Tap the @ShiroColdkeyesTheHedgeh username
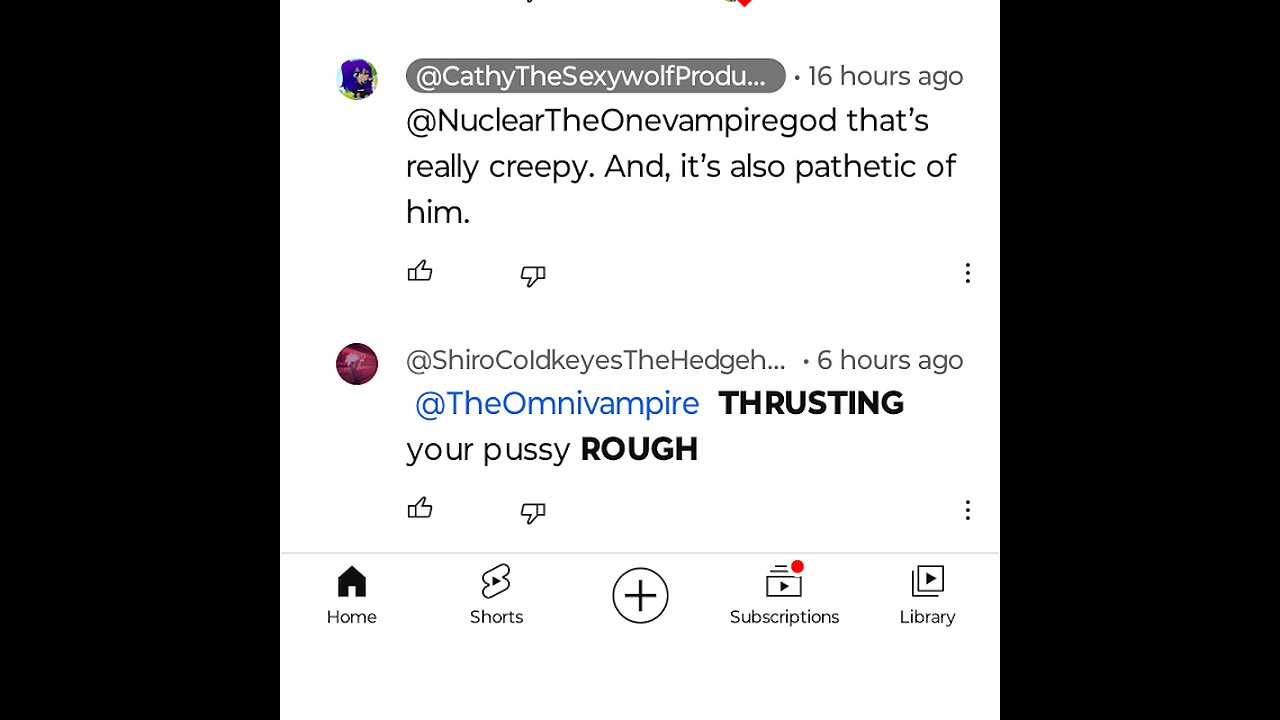 (595, 360)
